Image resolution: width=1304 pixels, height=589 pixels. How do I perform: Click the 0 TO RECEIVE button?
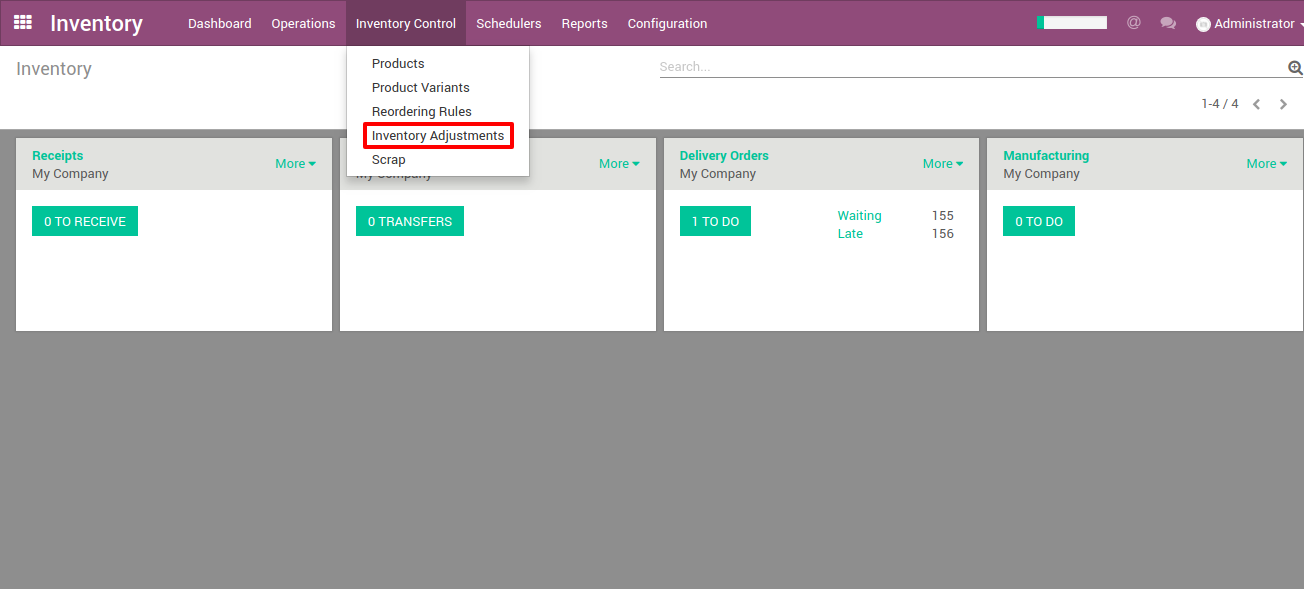click(85, 221)
